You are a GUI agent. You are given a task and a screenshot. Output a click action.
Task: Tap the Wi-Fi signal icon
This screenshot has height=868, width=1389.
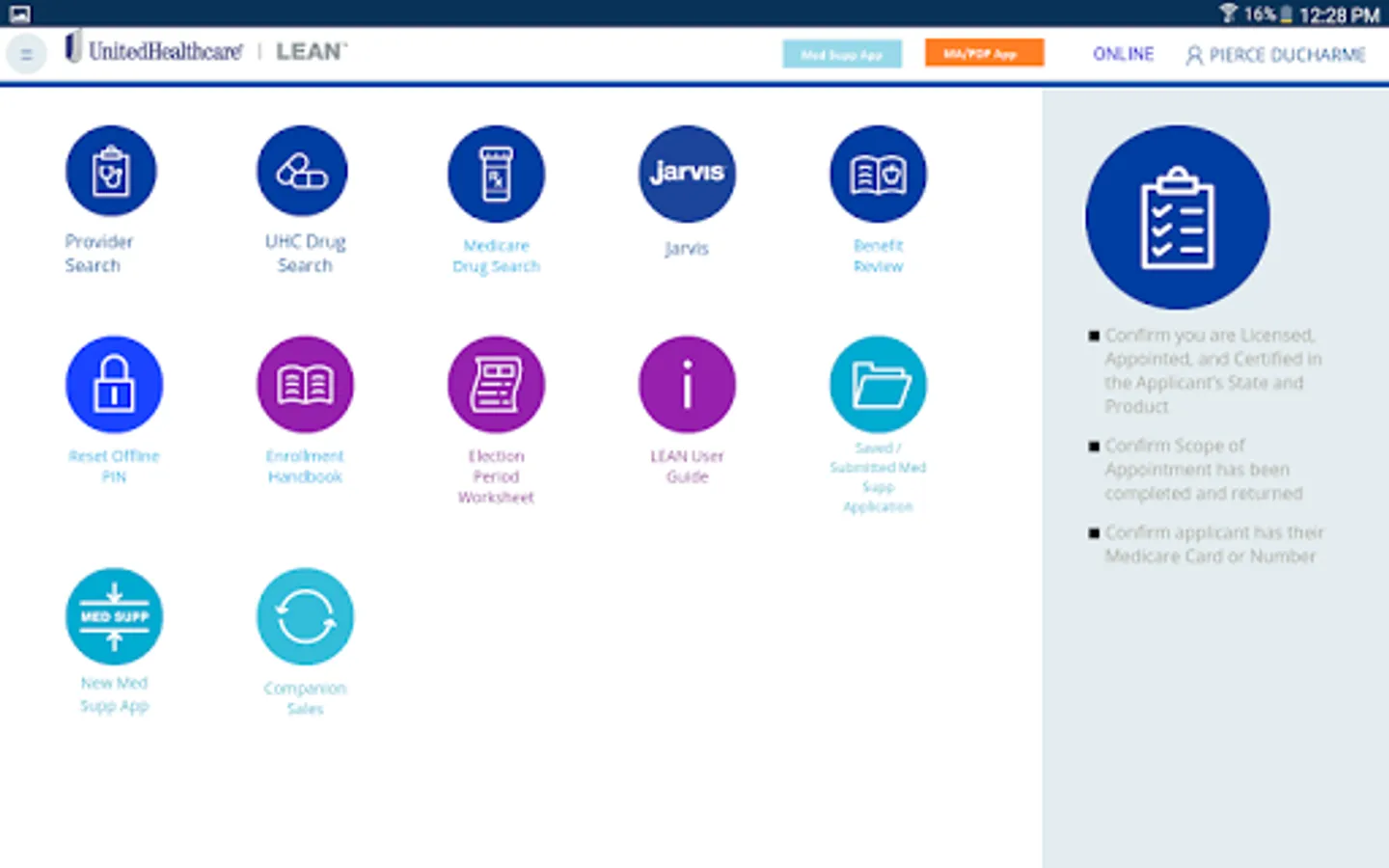click(x=1228, y=14)
